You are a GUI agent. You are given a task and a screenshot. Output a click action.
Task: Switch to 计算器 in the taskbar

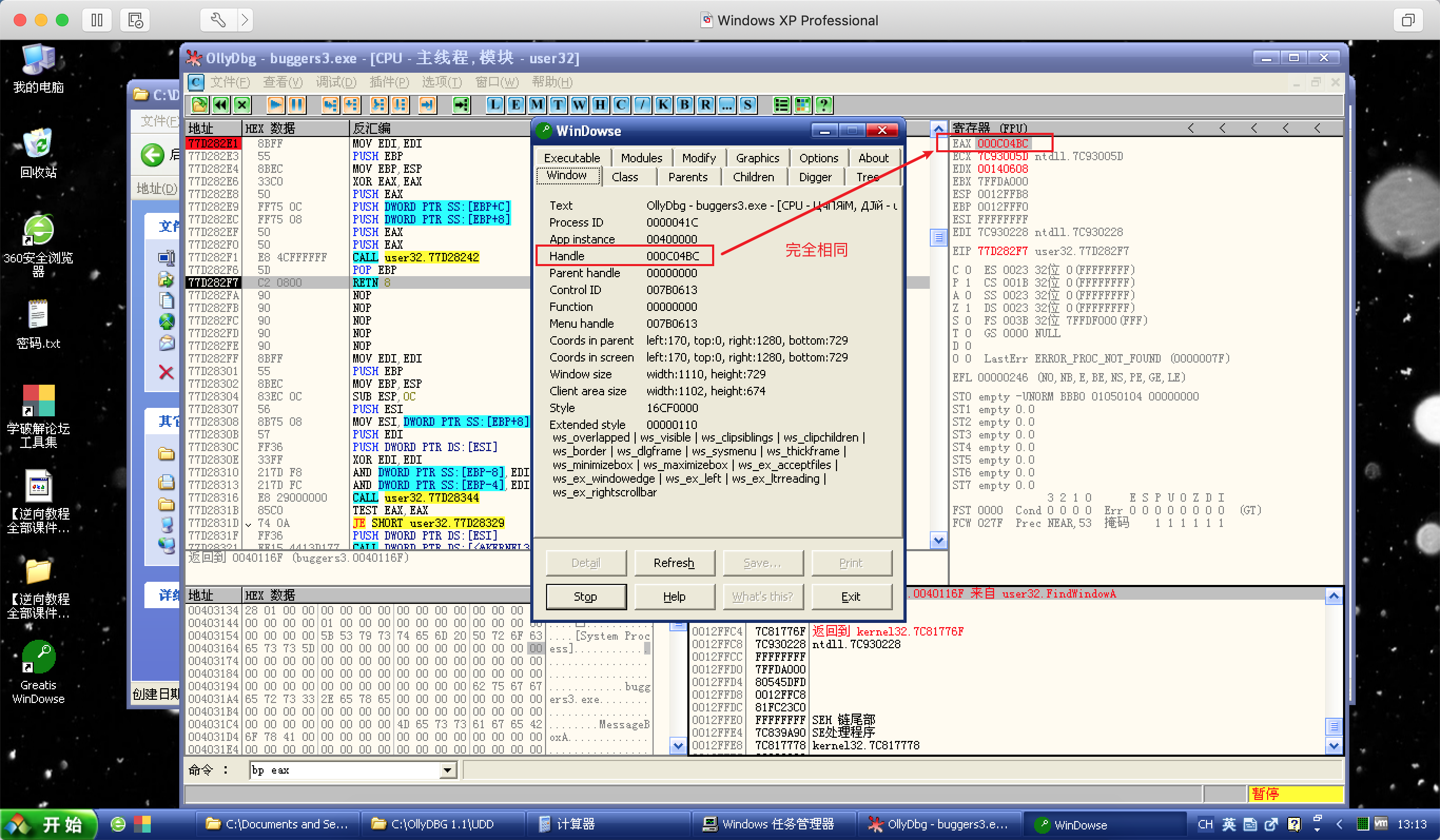[x=575, y=824]
